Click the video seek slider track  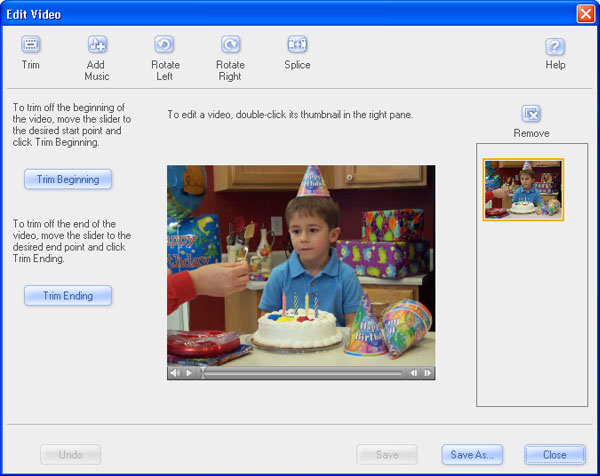300,373
